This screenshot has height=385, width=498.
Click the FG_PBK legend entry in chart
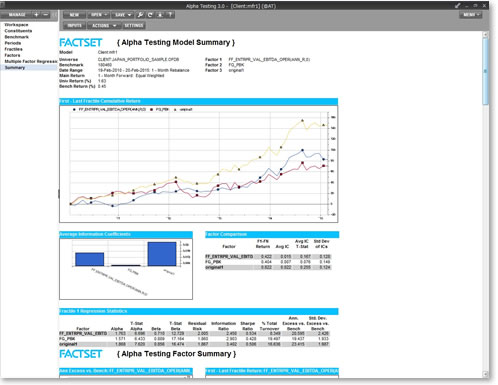(x=160, y=109)
